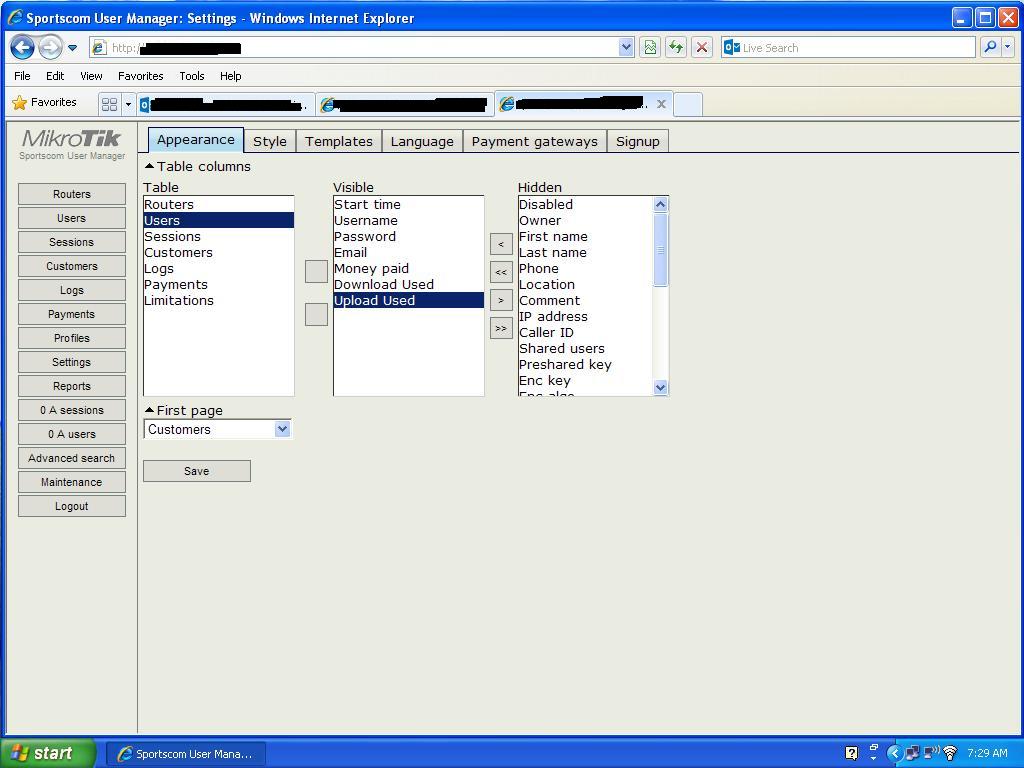Open the recent pages dropdown arrow

coord(72,48)
